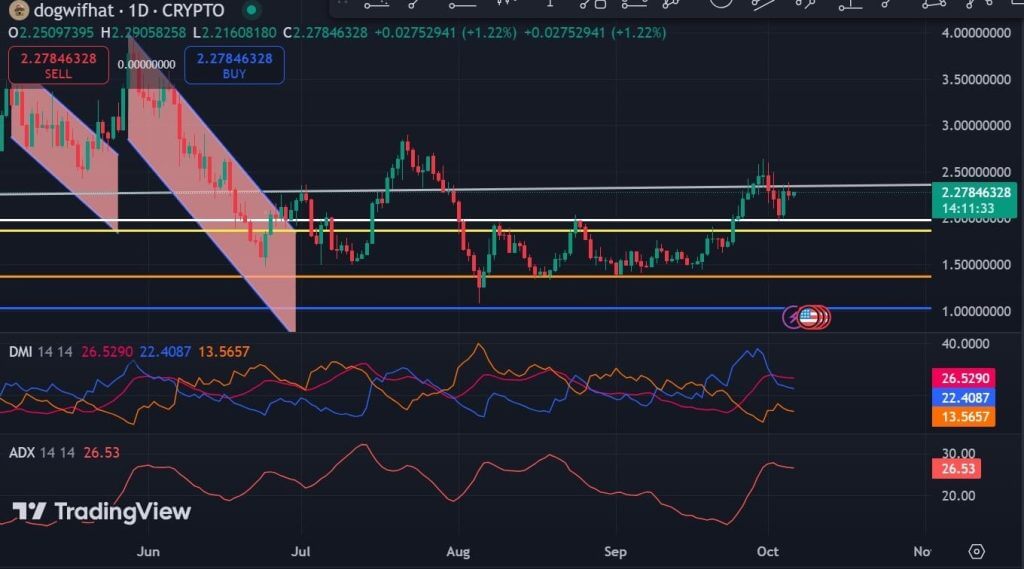Click the close value C2.27846328
1024x569 pixels.
click(325, 33)
